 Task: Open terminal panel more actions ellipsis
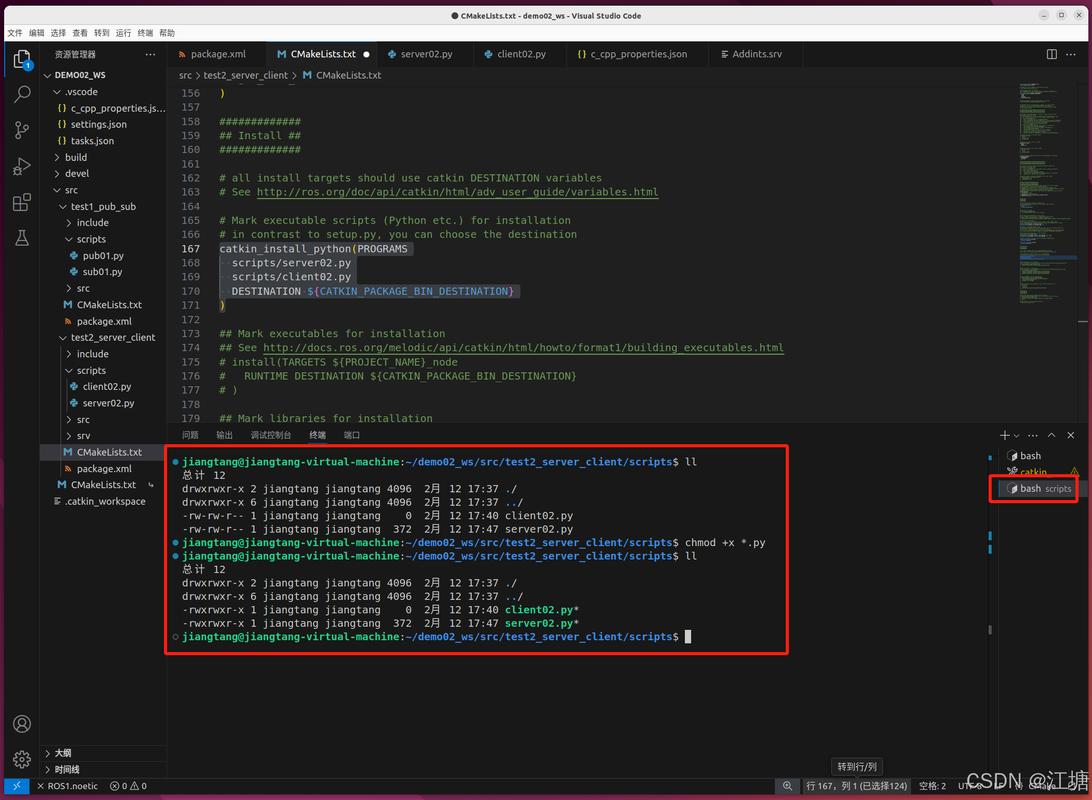click(x=1033, y=435)
